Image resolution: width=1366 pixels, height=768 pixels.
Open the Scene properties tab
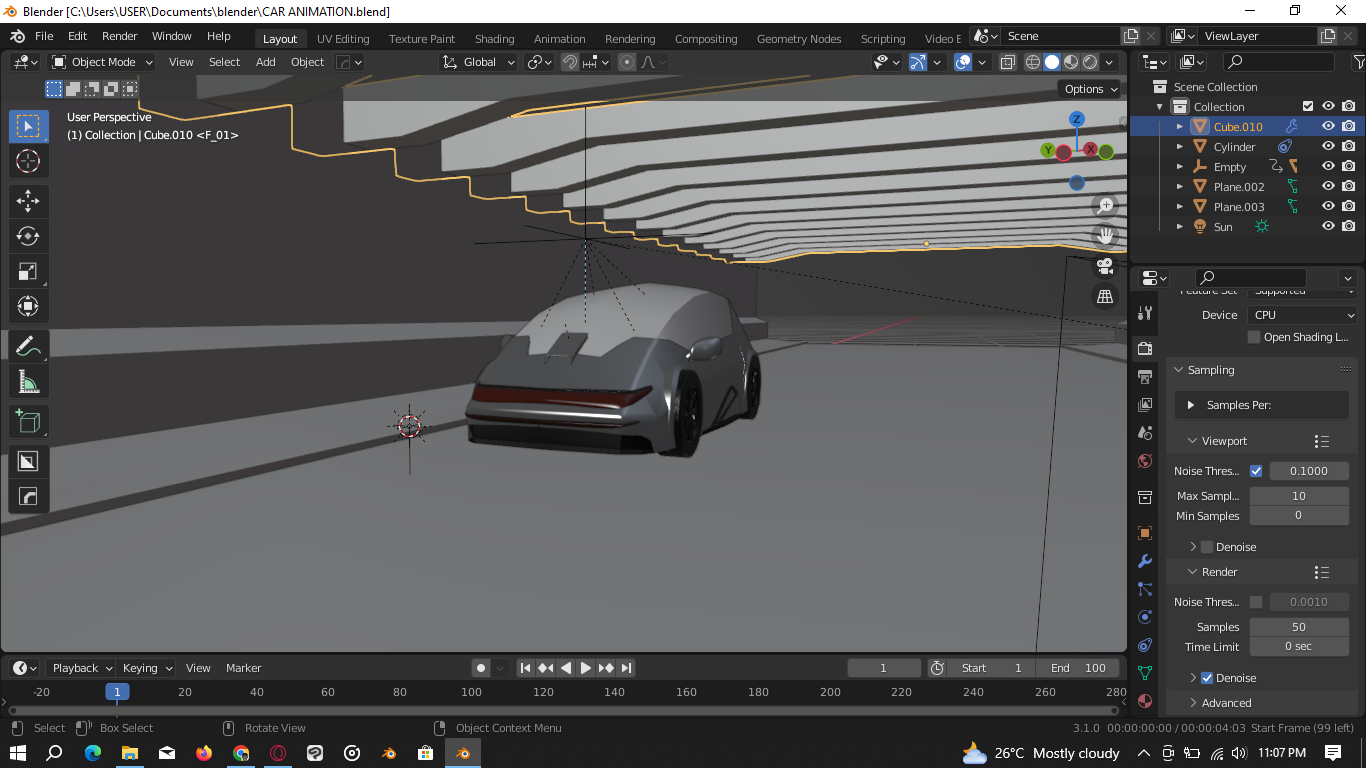[1146, 433]
